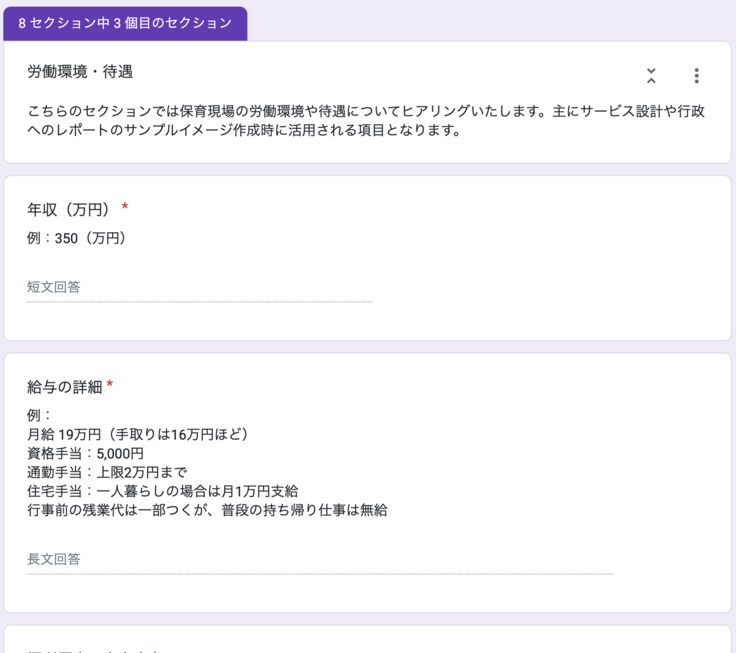The image size is (736, 653).
Task: Click the 例：350（万円） description text
Action: (x=76, y=238)
